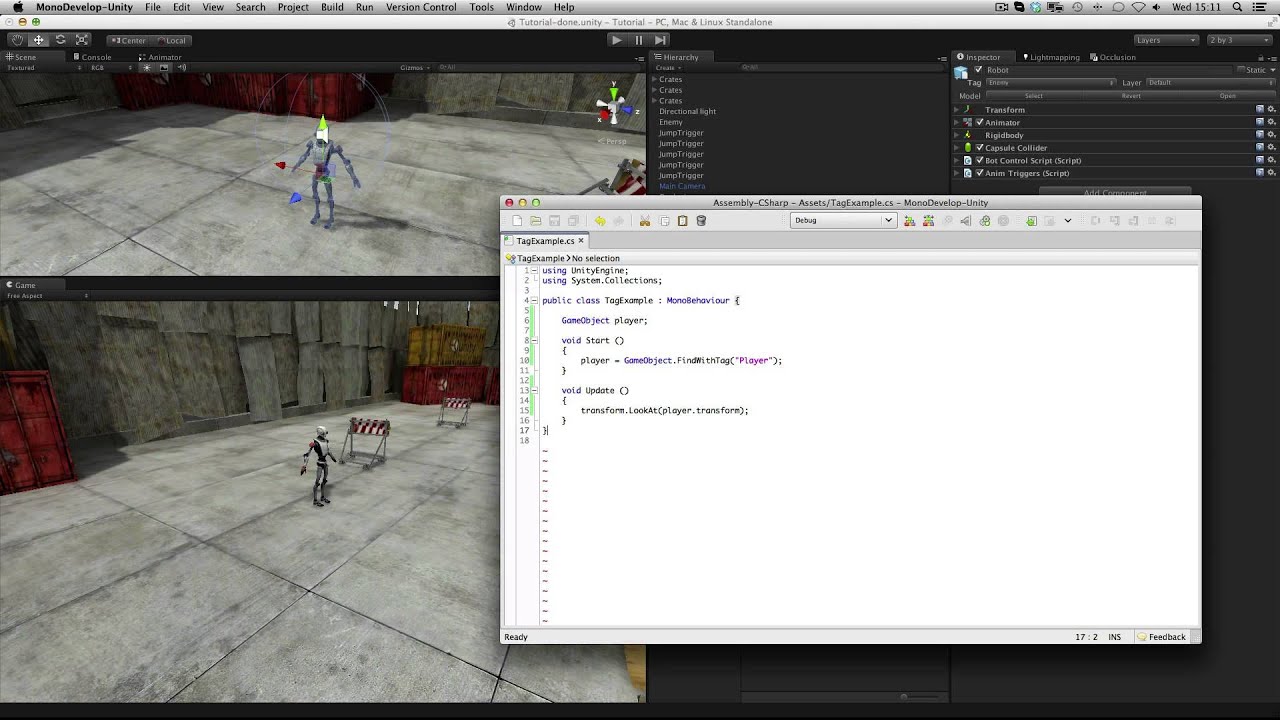Screen dimensions: 1280x720
Task: Click Transform component gear icon
Action: 1271,109
